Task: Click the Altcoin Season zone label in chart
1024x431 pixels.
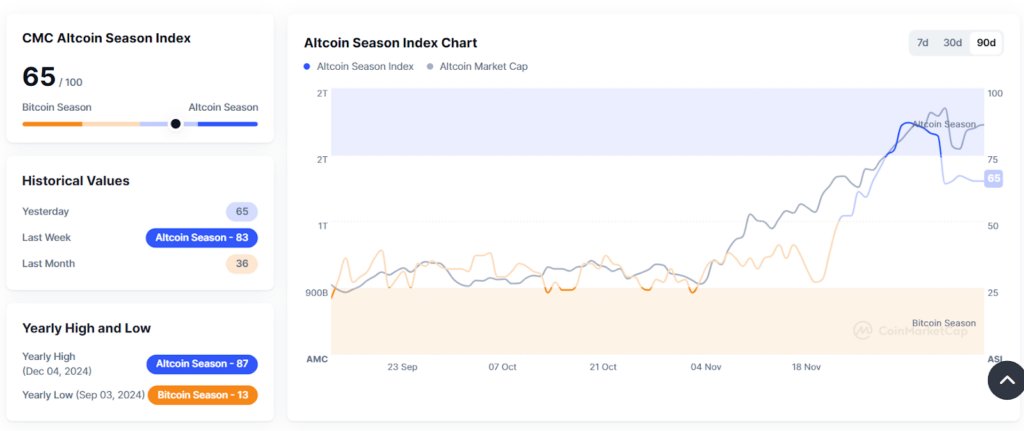Action: (x=944, y=124)
